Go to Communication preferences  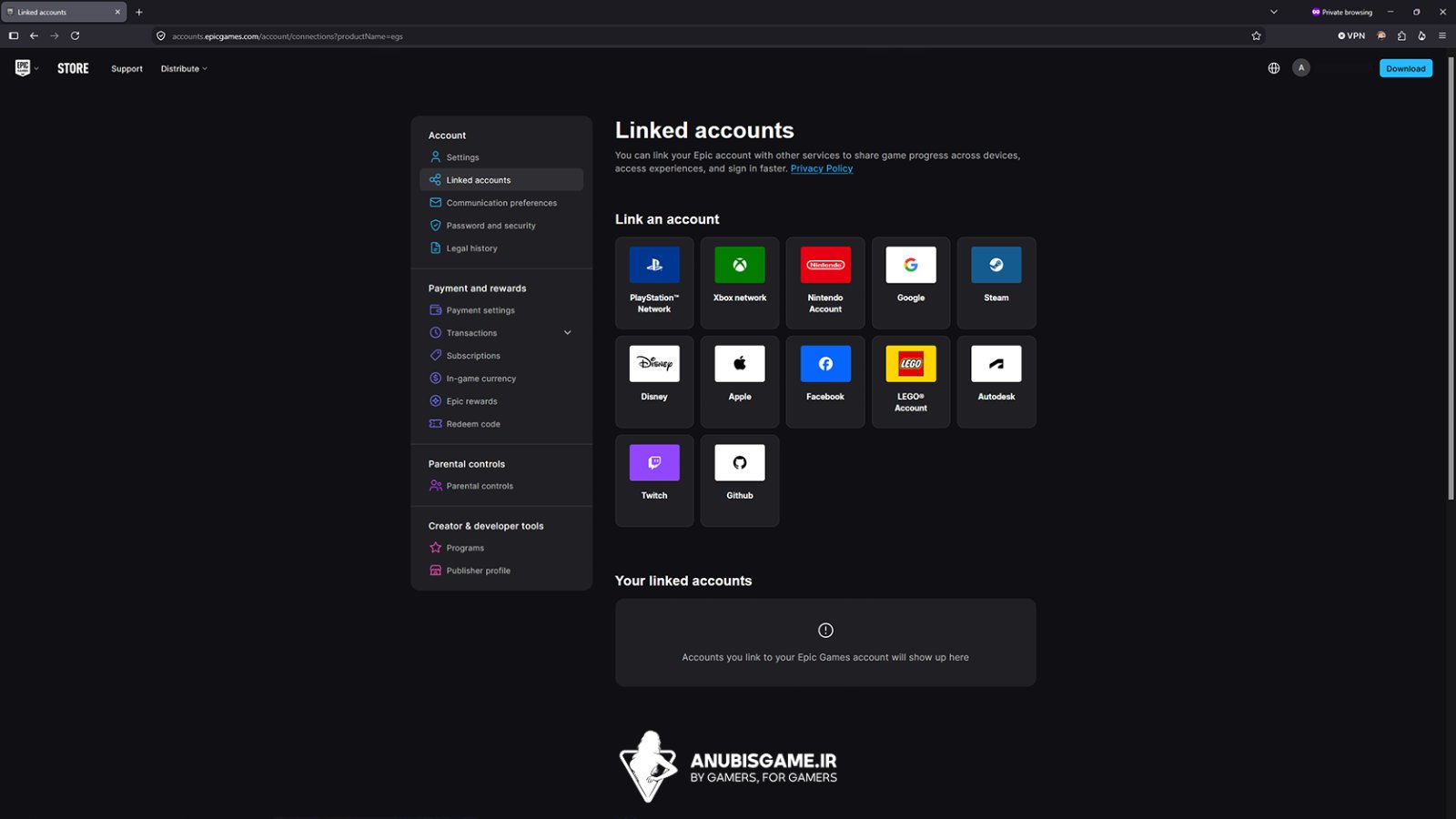click(x=501, y=203)
